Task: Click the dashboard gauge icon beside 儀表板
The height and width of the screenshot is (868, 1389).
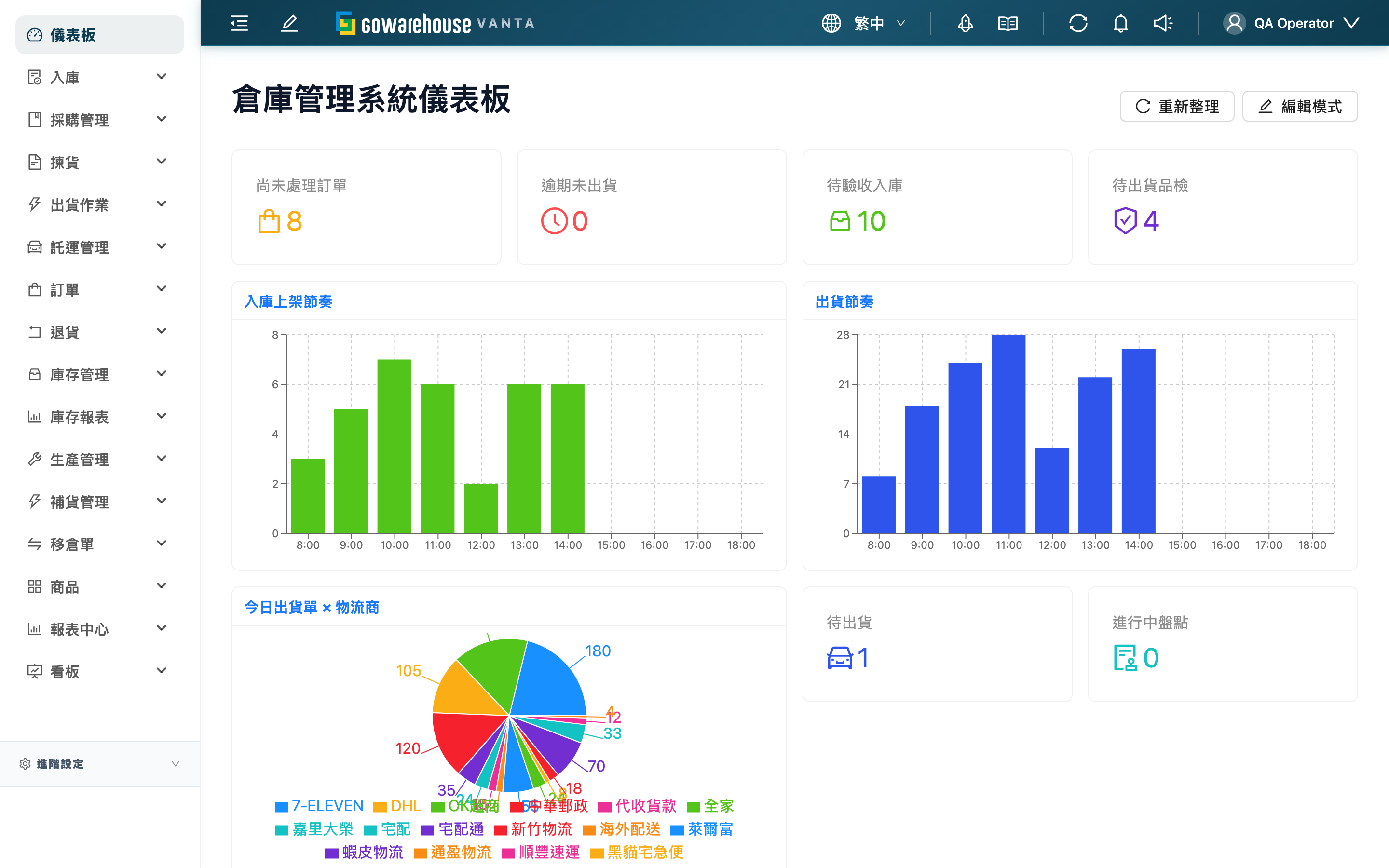Action: pos(34,35)
